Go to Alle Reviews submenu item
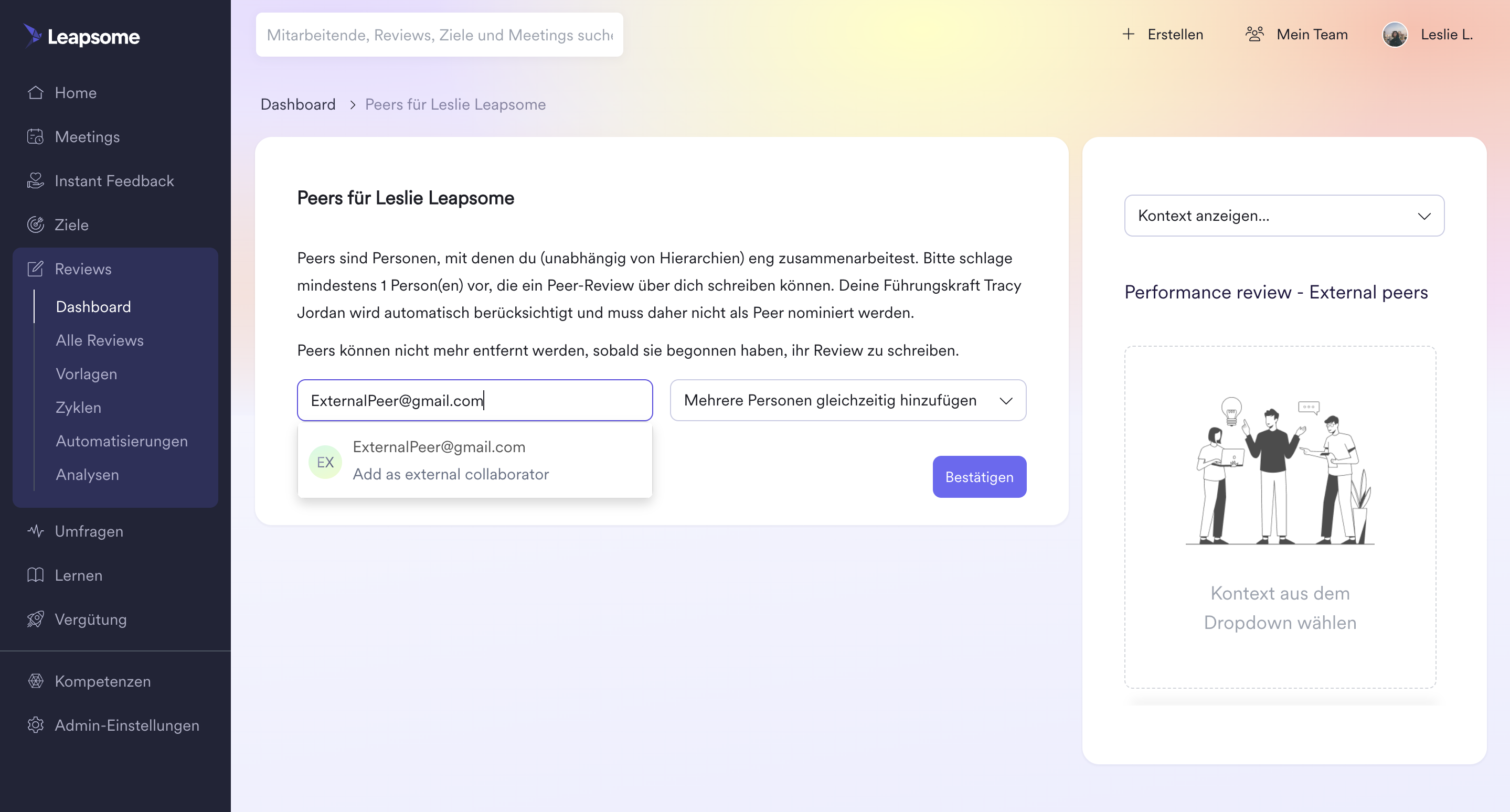Screen dimensions: 1510x812 point(100,340)
